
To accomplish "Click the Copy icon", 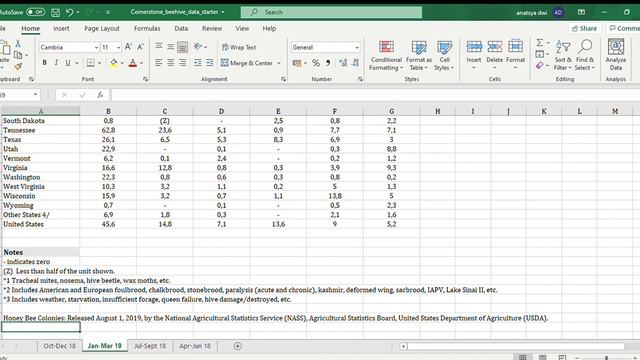I will [18, 55].
